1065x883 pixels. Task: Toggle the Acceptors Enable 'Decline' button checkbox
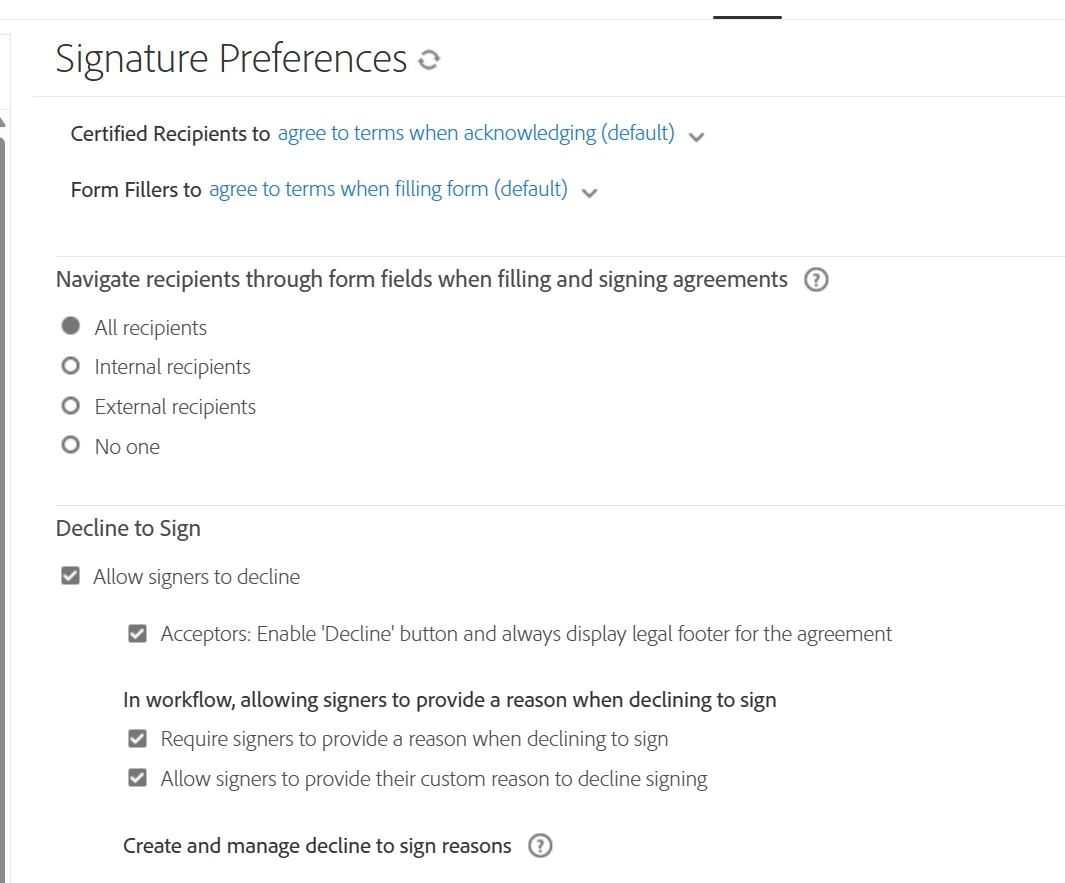pyautogui.click(x=138, y=633)
